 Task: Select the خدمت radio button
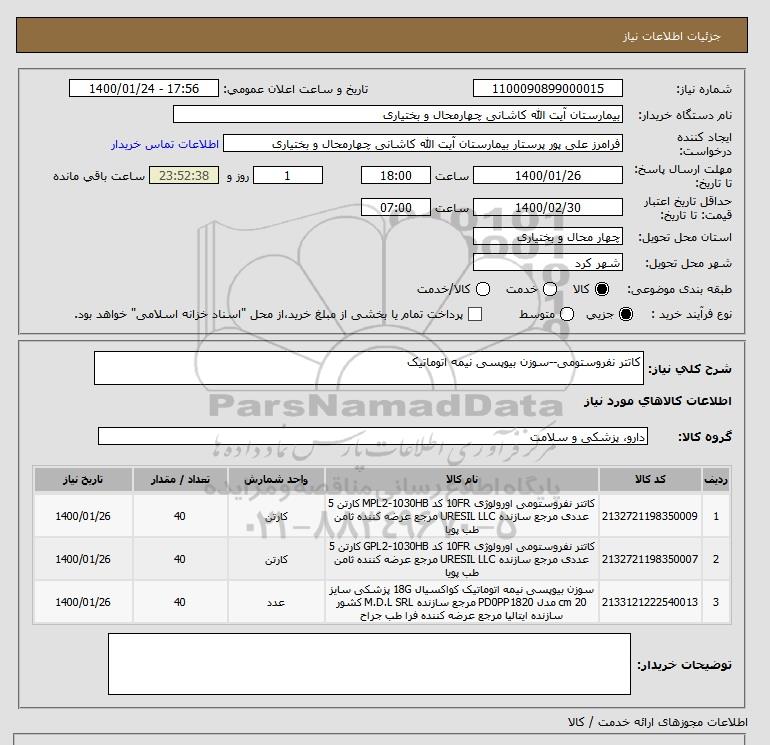(550, 289)
